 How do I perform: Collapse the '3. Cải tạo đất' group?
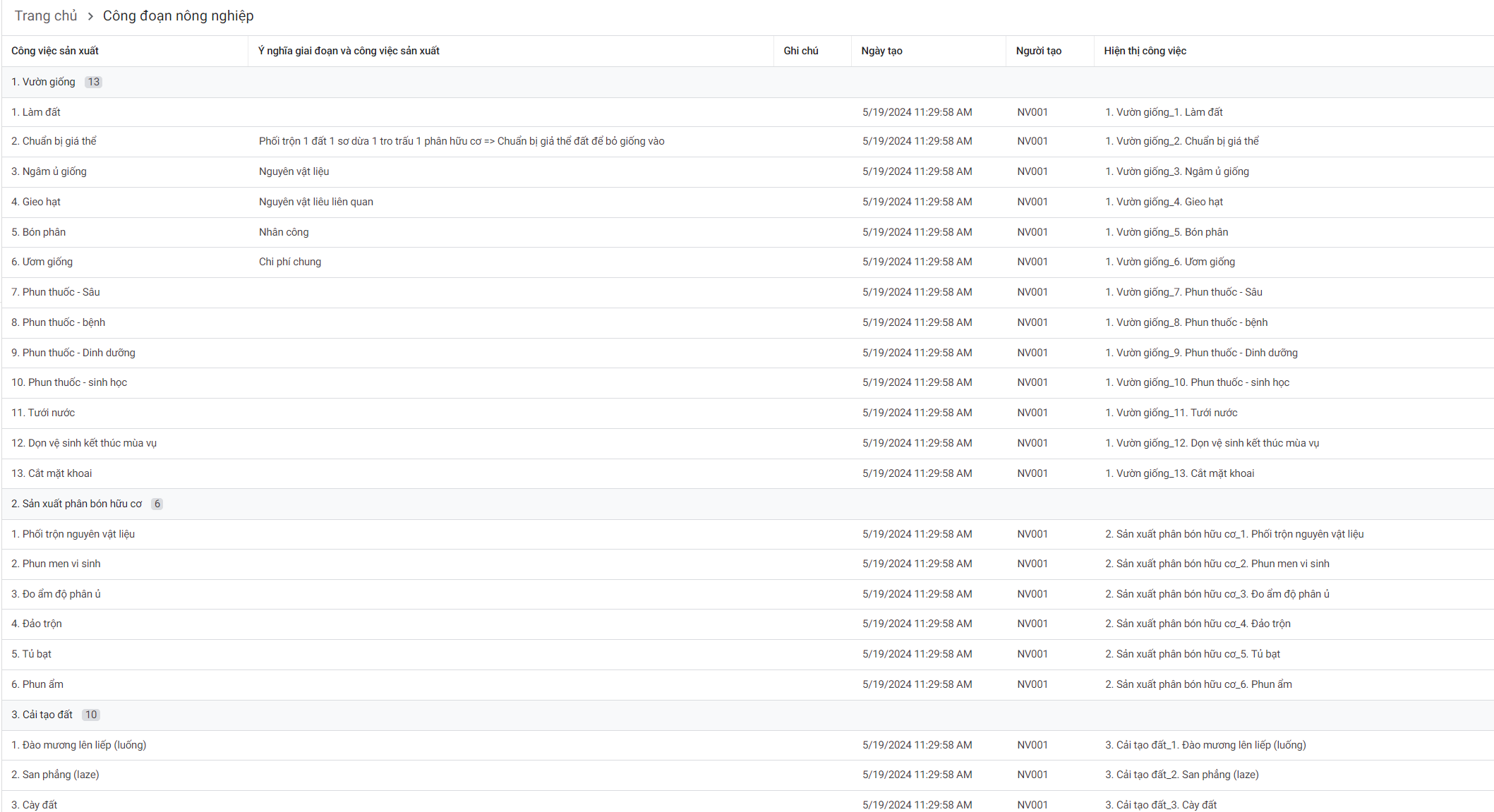[42, 715]
